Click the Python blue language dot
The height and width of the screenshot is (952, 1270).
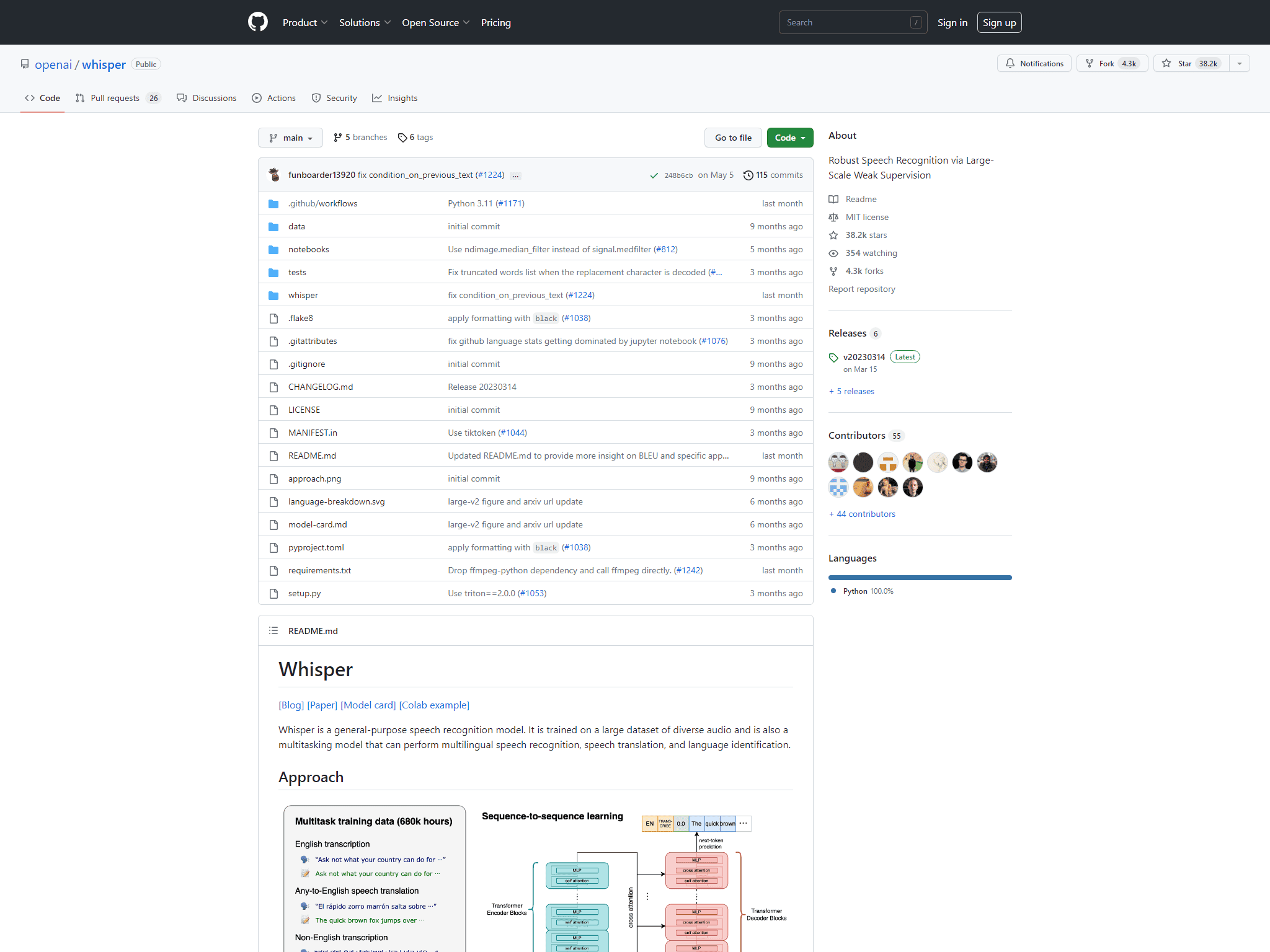click(833, 591)
